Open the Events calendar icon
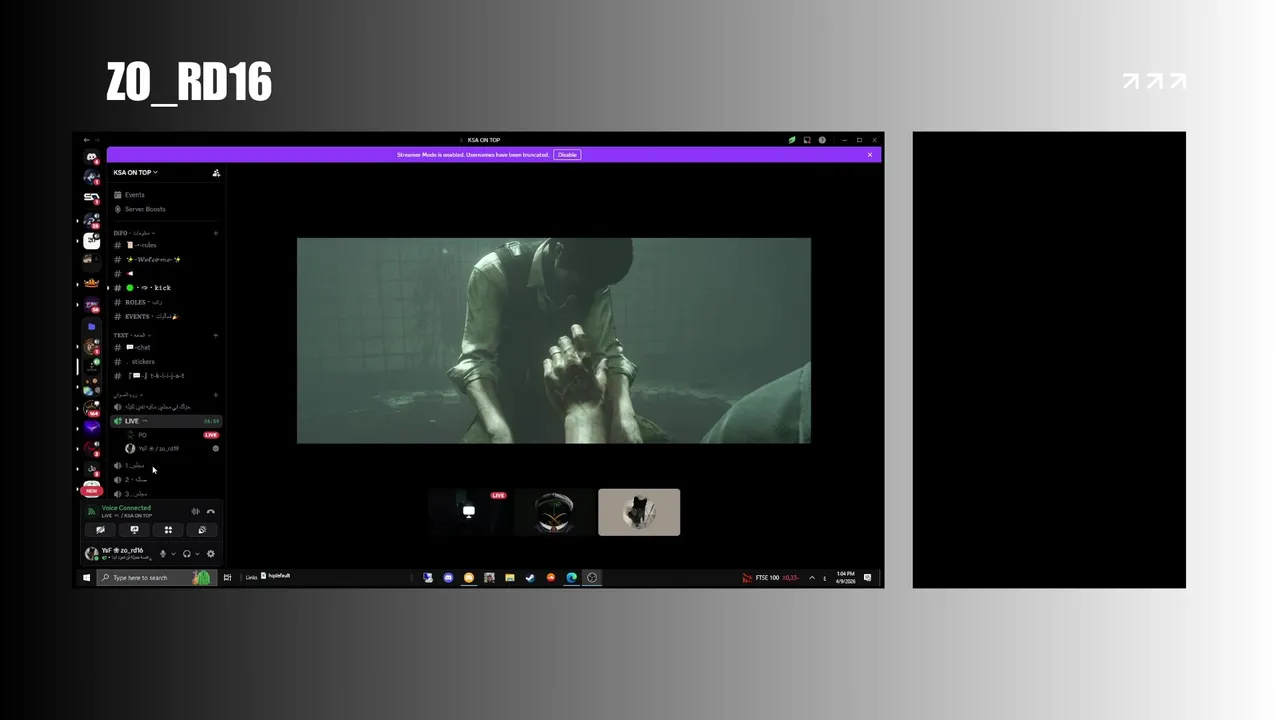Viewport: 1280px width, 720px height. coord(118,195)
